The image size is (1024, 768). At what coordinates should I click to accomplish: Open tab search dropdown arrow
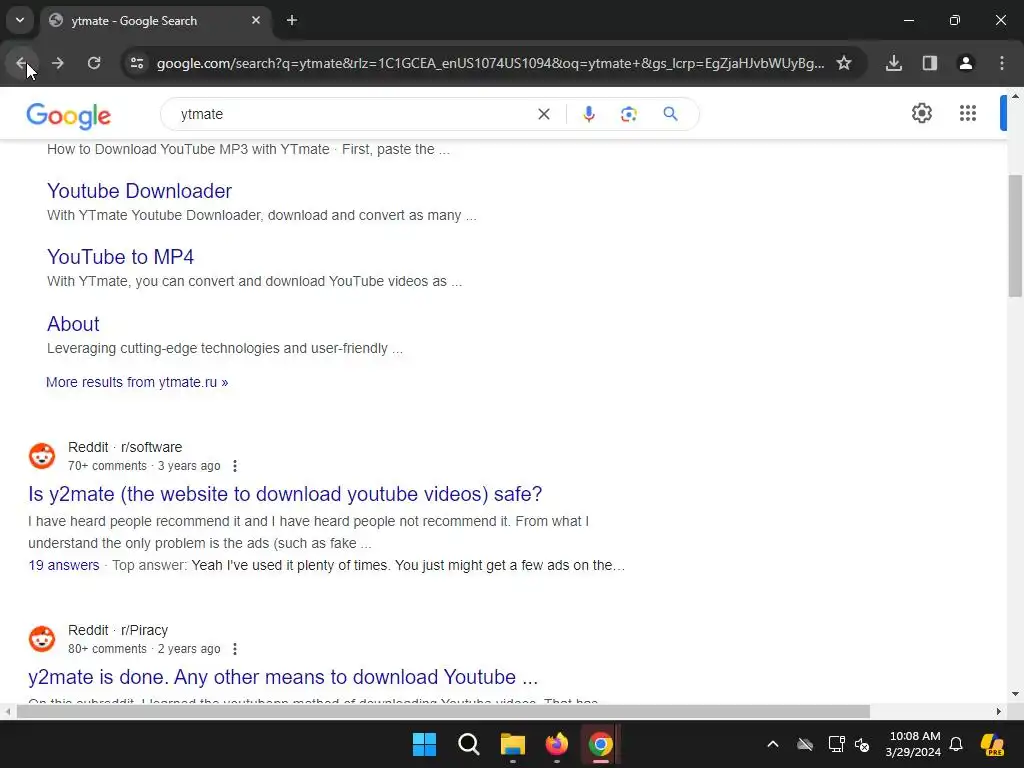pos(20,20)
